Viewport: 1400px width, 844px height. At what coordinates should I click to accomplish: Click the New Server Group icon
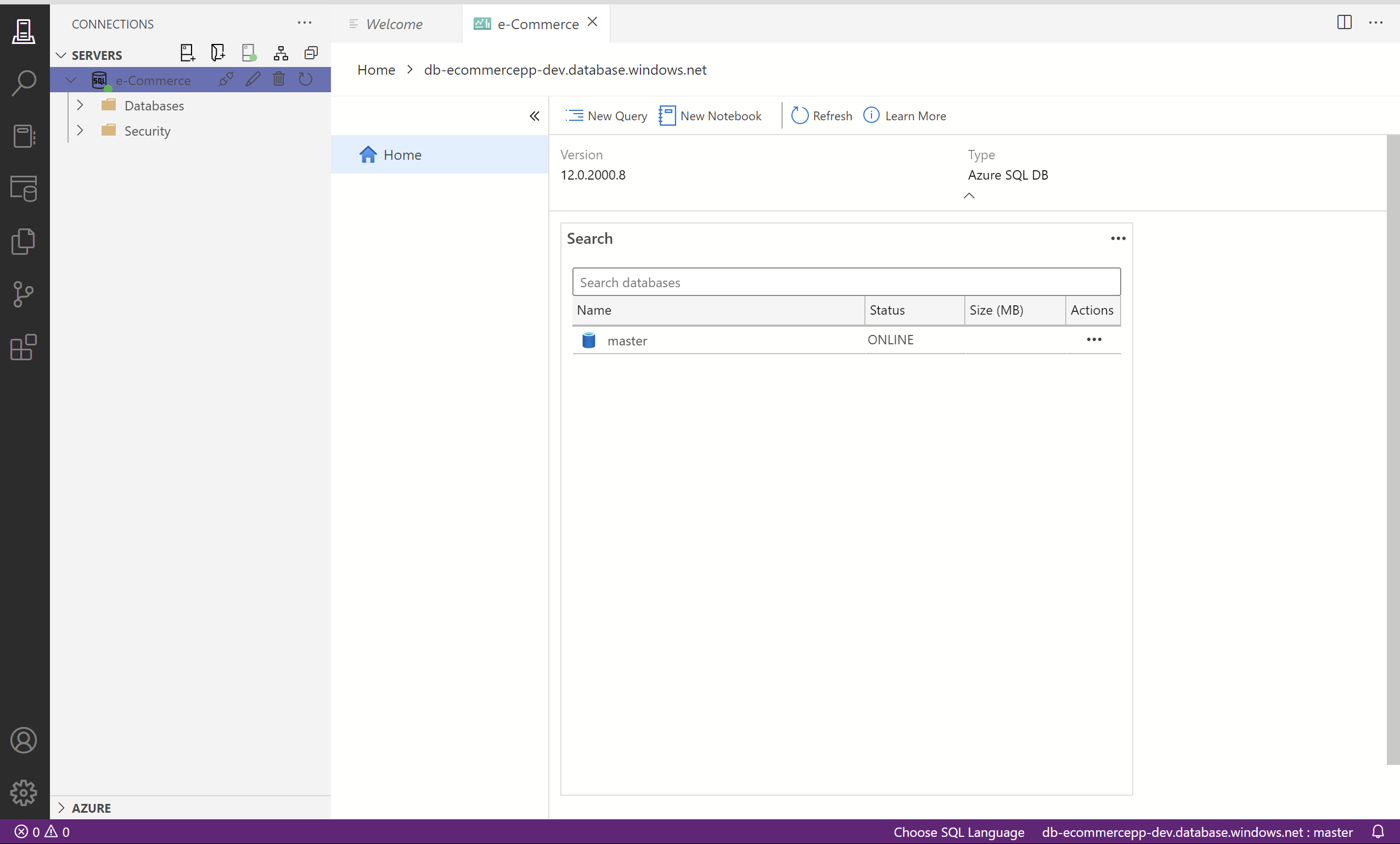point(218,53)
